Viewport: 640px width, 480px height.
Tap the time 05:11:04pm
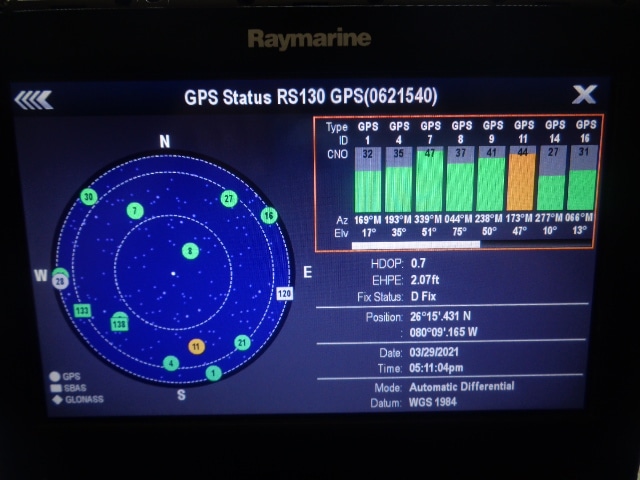436,368
